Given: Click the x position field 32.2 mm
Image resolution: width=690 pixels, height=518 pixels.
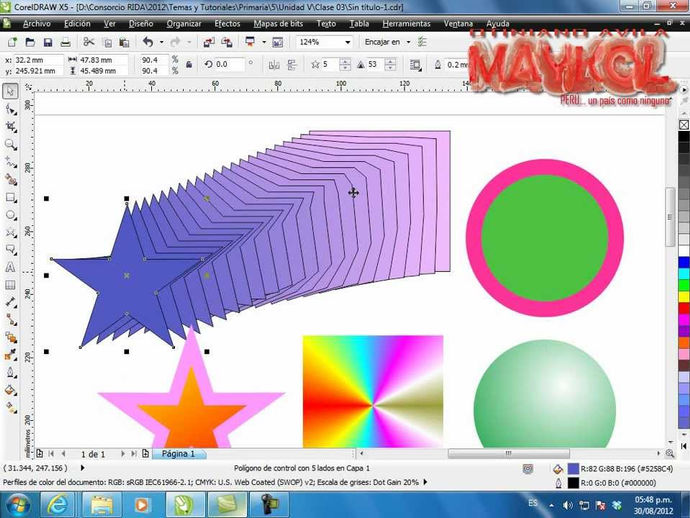Looking at the screenshot, I should click(39, 60).
